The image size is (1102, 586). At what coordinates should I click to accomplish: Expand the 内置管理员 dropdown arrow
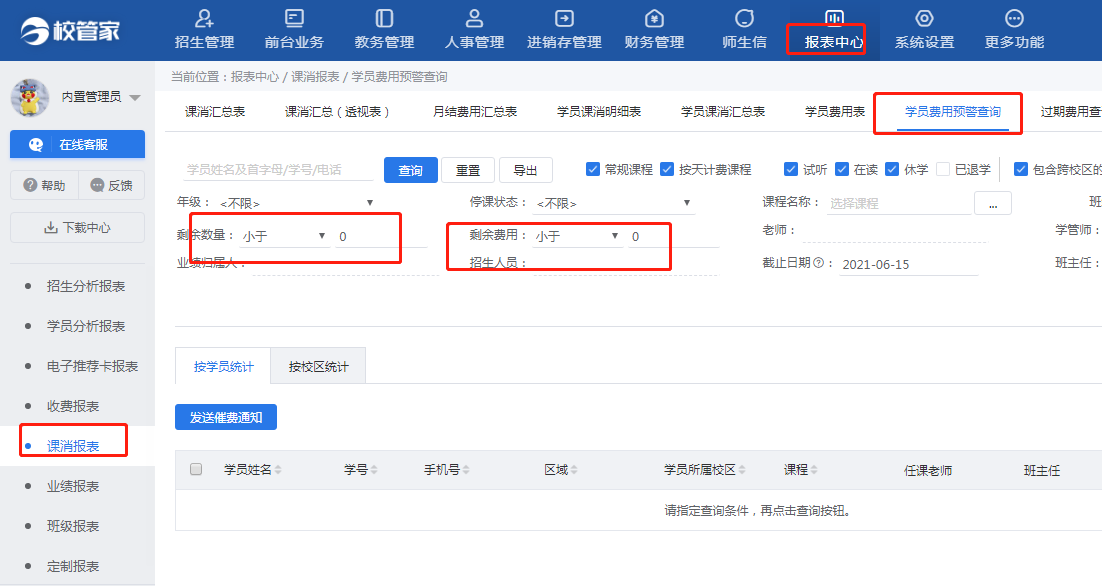click(135, 98)
